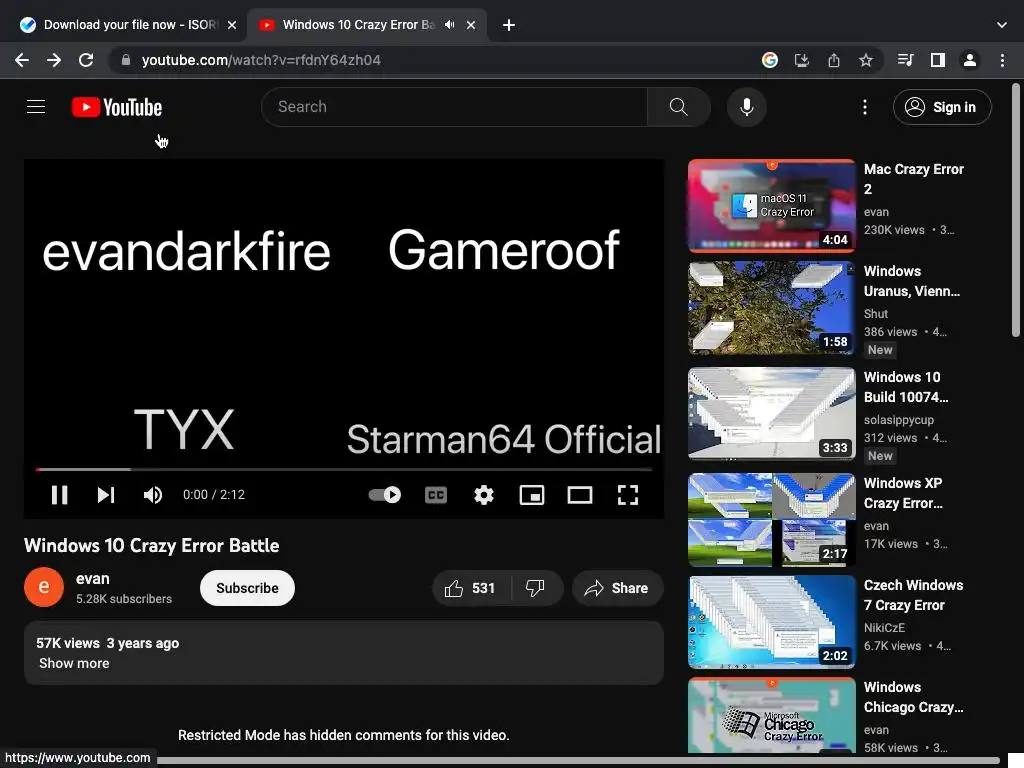Image resolution: width=1024 pixels, height=768 pixels.
Task: Click the site lock icon
Action: 126,60
